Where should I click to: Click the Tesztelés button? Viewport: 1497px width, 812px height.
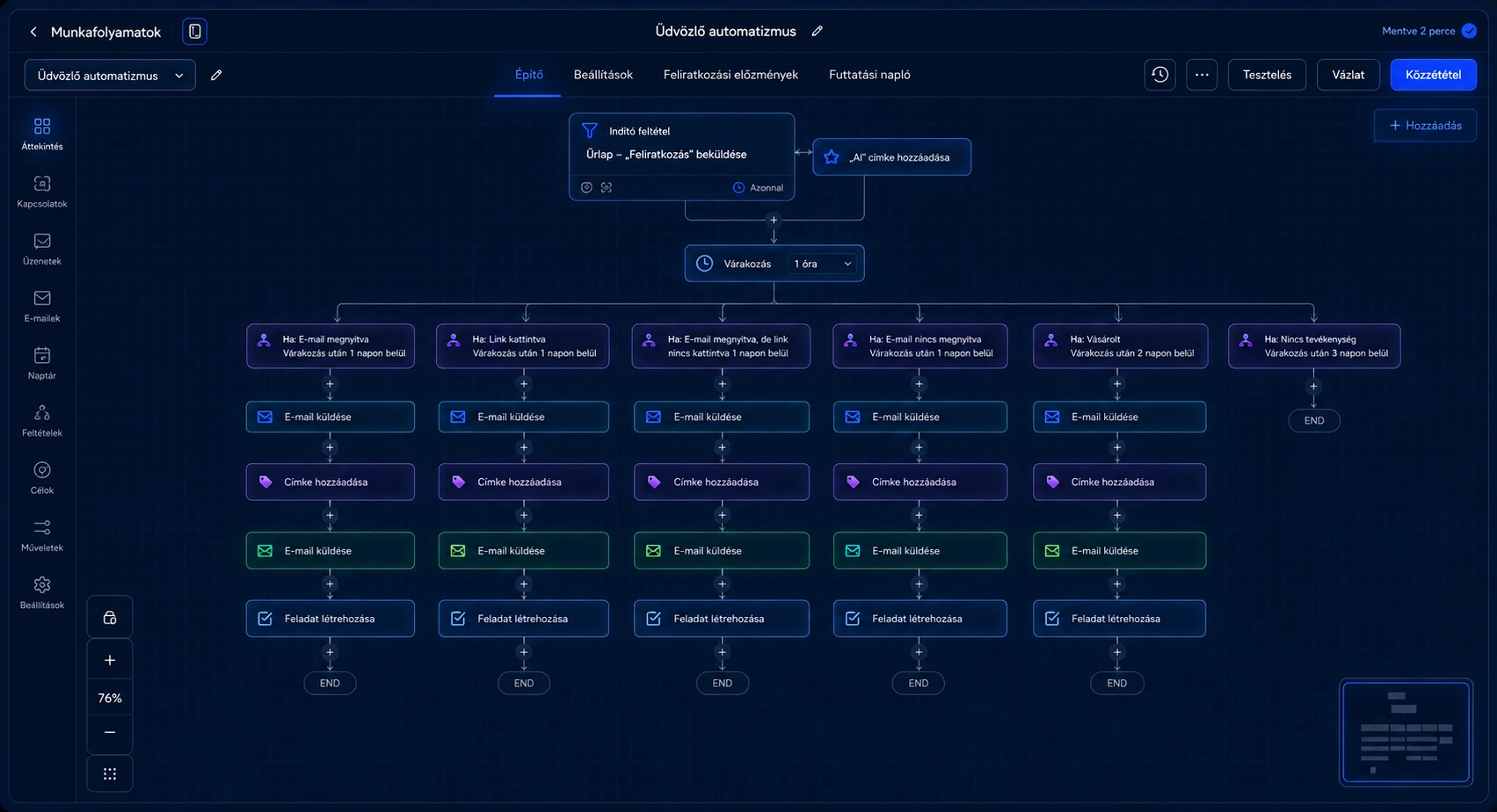click(1267, 75)
